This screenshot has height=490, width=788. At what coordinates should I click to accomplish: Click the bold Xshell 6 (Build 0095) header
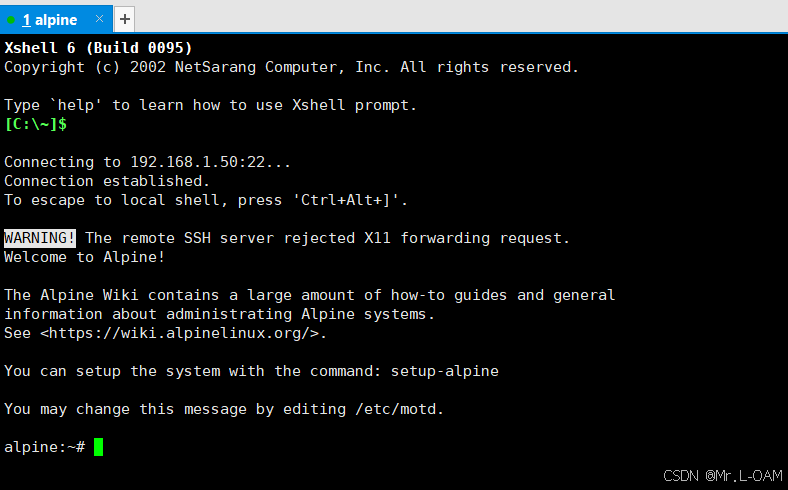pyautogui.click(x=98, y=48)
